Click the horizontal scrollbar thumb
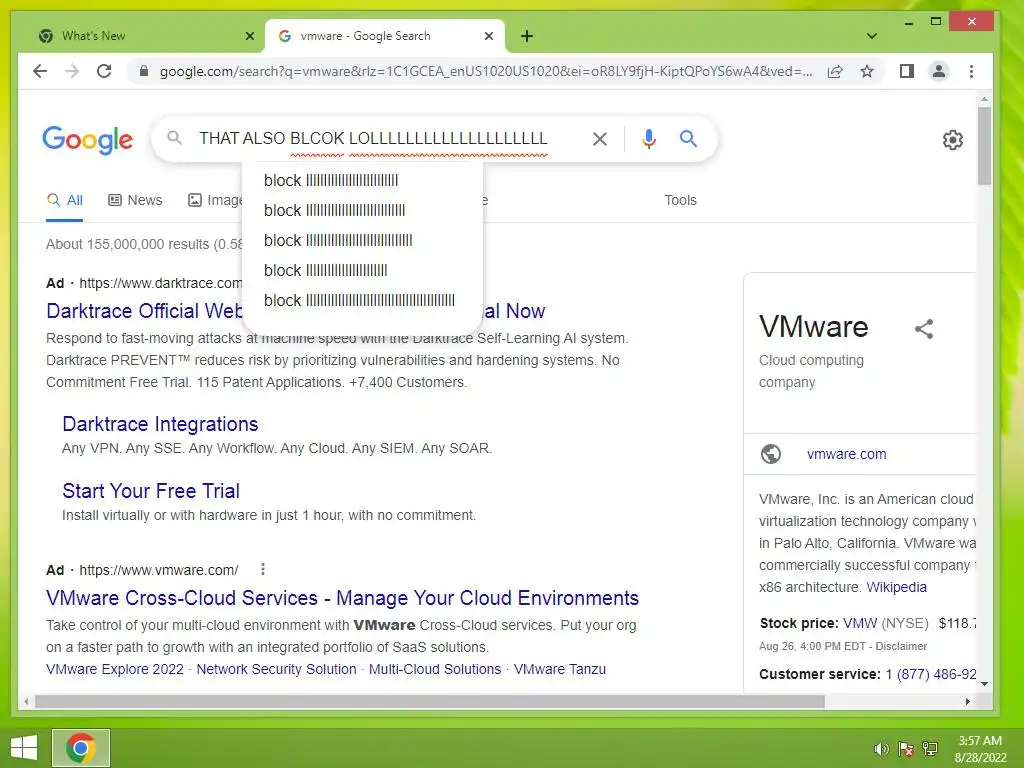This screenshot has height=768, width=1024. [x=430, y=701]
